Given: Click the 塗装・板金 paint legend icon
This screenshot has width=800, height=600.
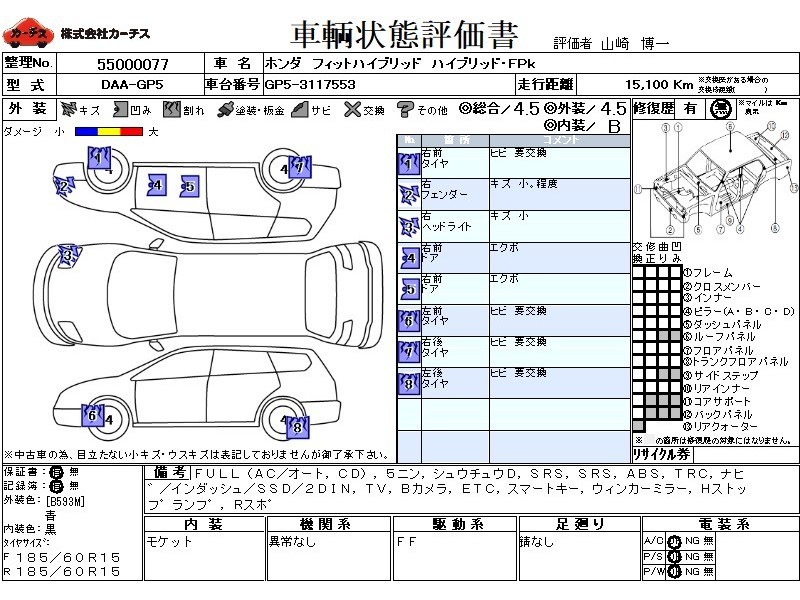Looking at the screenshot, I should point(226,109).
